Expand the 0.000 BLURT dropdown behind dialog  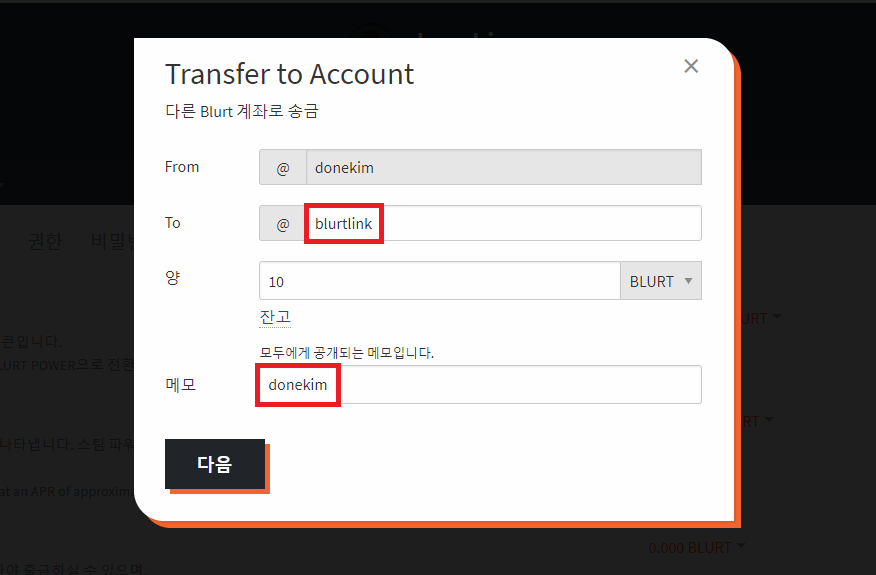(x=696, y=547)
